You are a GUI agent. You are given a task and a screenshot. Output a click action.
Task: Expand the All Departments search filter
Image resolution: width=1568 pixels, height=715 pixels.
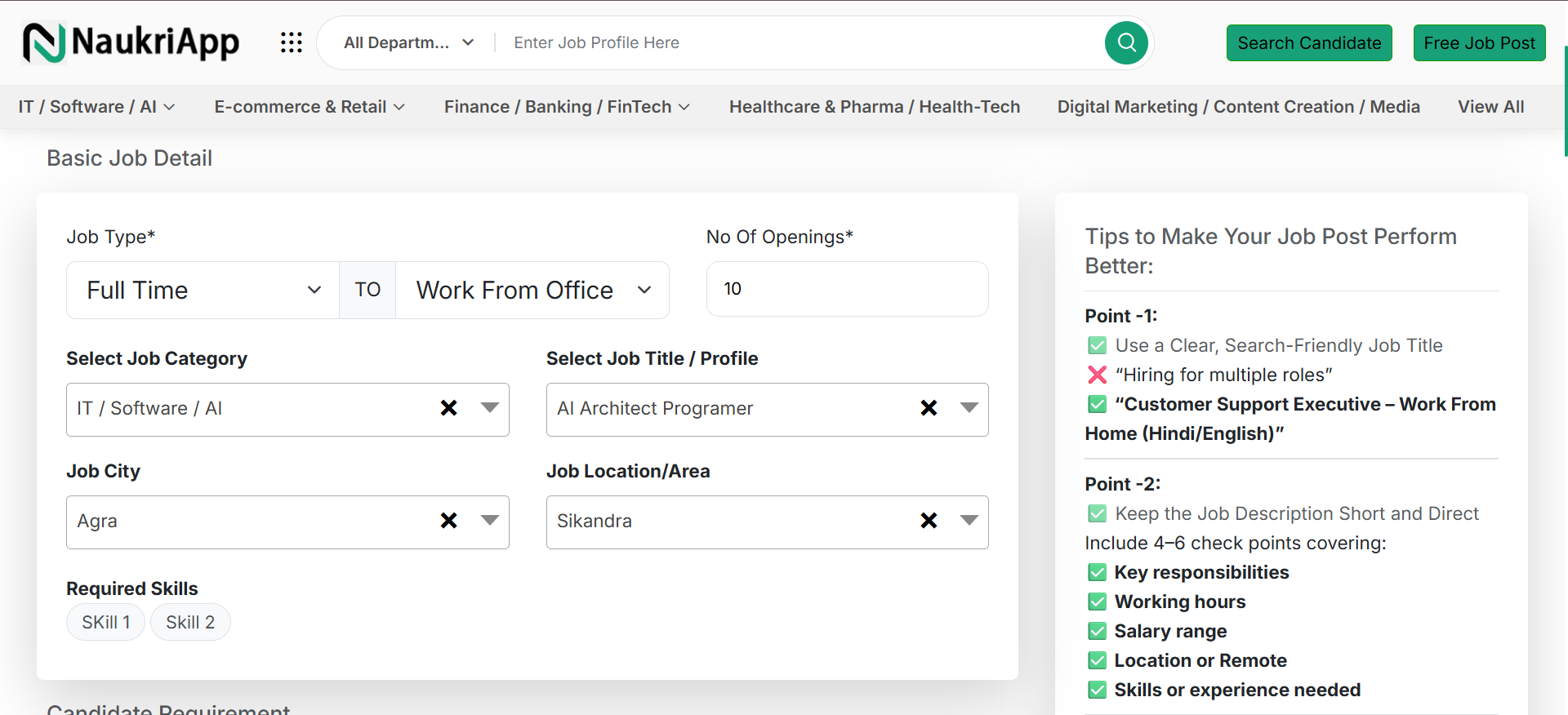(408, 42)
